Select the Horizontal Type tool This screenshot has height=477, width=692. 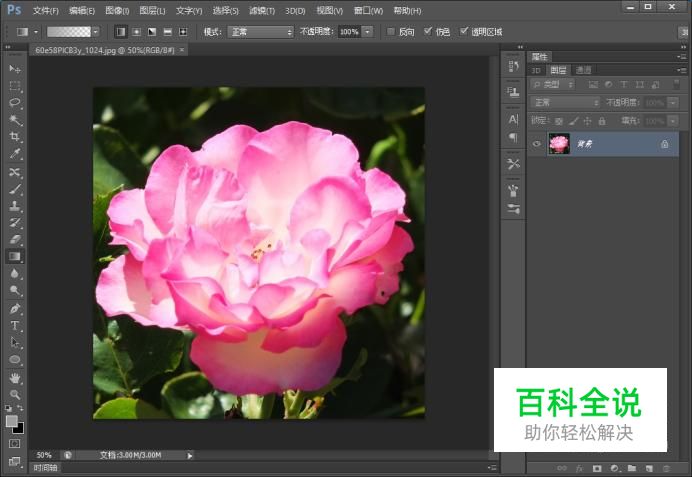[15, 325]
